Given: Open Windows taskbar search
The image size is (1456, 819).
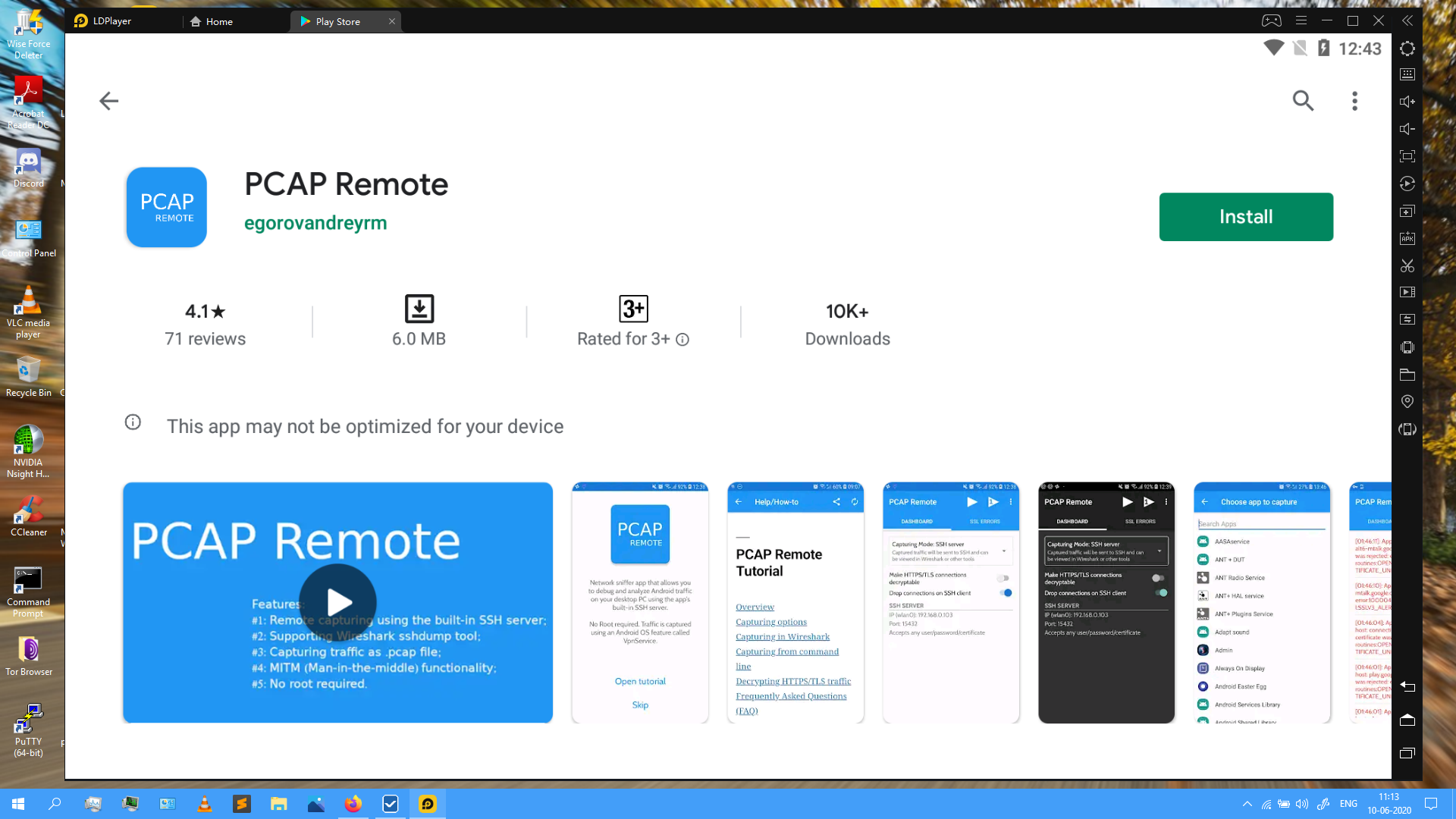Looking at the screenshot, I should (55, 804).
